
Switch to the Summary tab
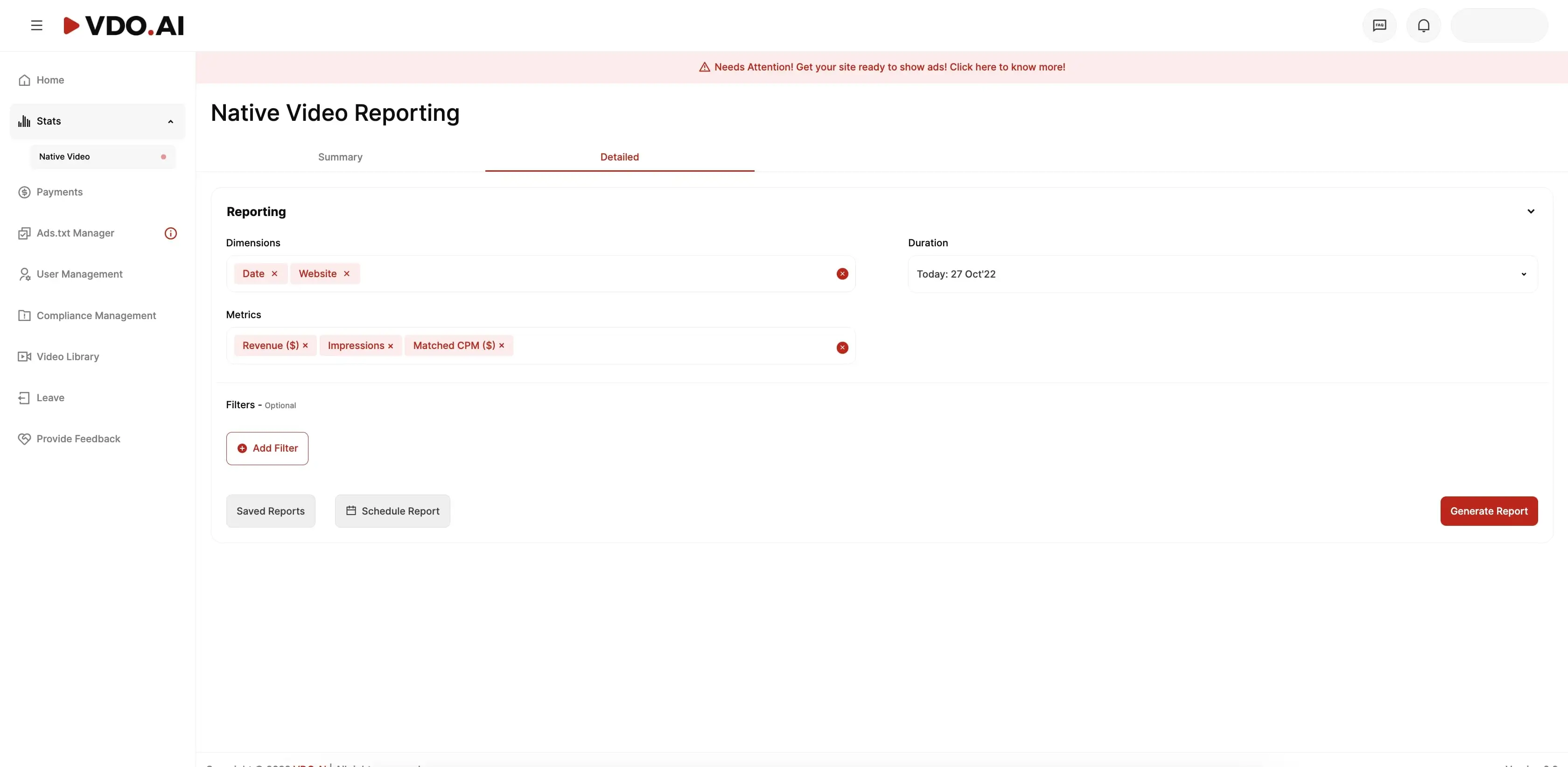340,157
